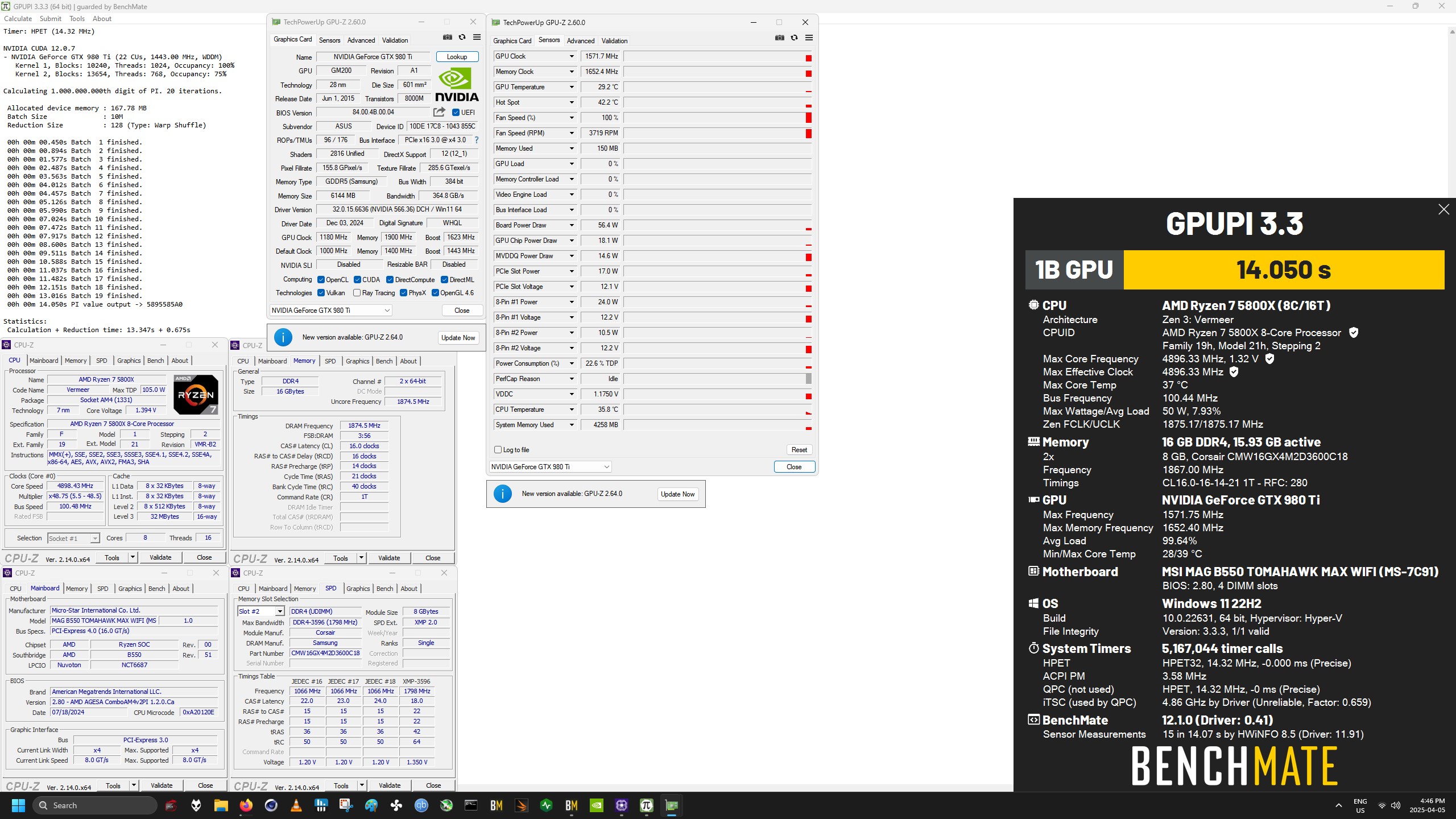Click the BIOS Version field 84.00.4B.00.04
Viewport: 1456px width, 819px height.
pyautogui.click(x=373, y=113)
